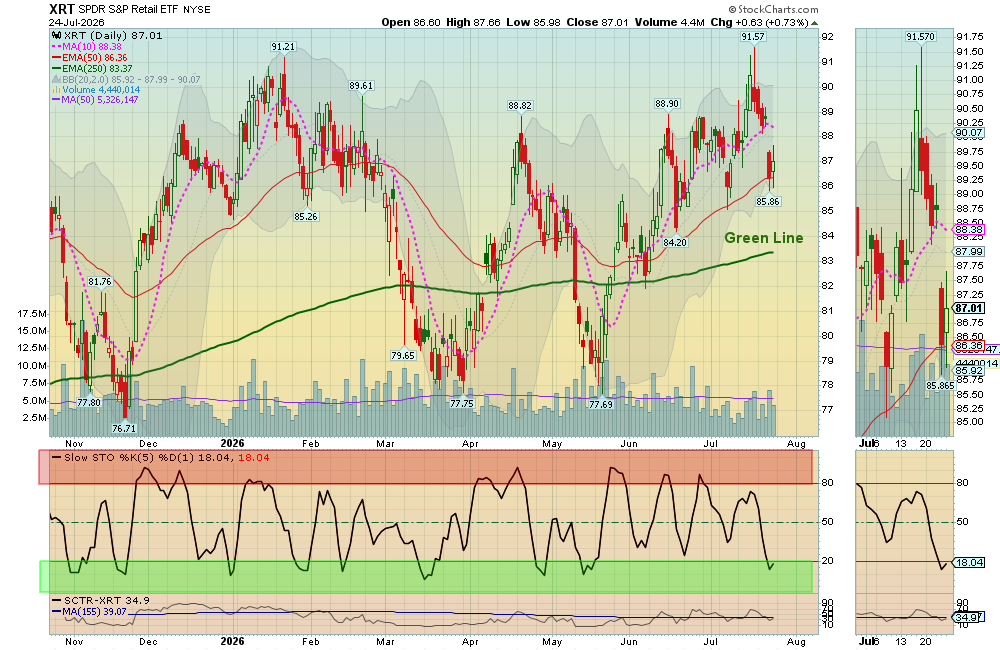
Task: Click the NYSE exchange label
Action: tap(196, 10)
